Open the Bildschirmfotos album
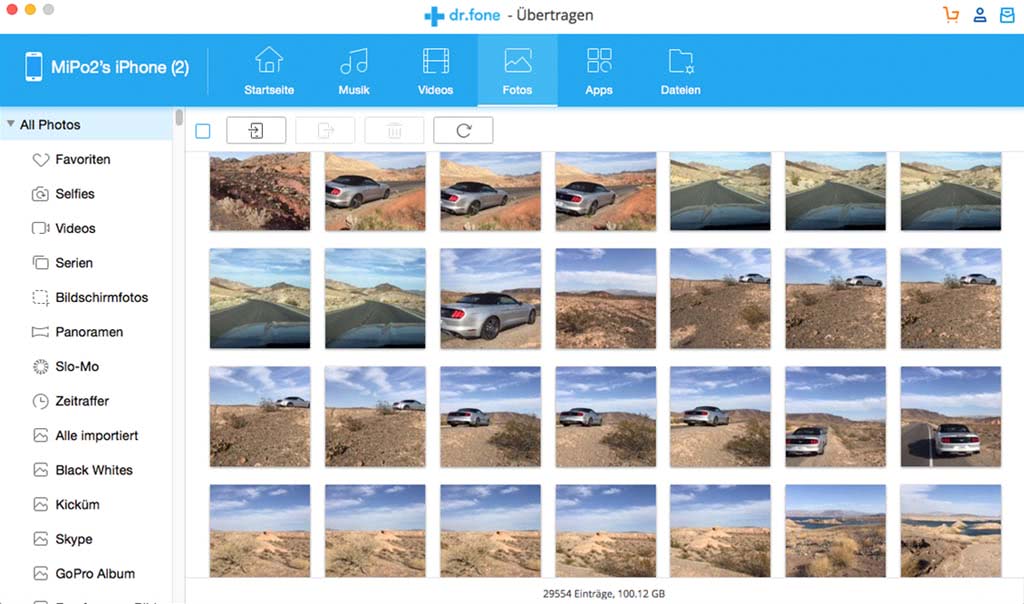The height and width of the screenshot is (604, 1024). [101, 298]
